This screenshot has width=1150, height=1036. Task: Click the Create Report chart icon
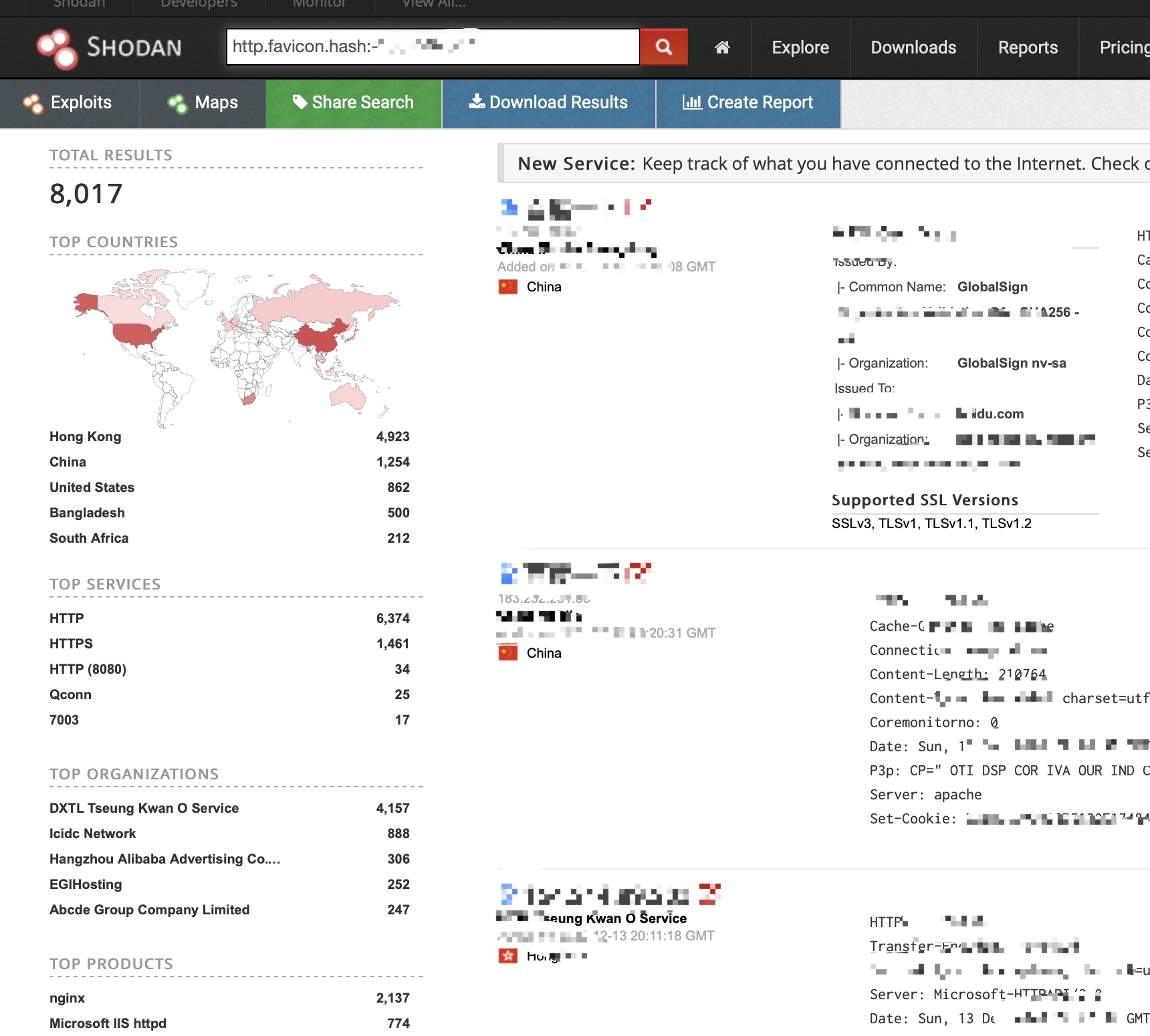tap(691, 102)
